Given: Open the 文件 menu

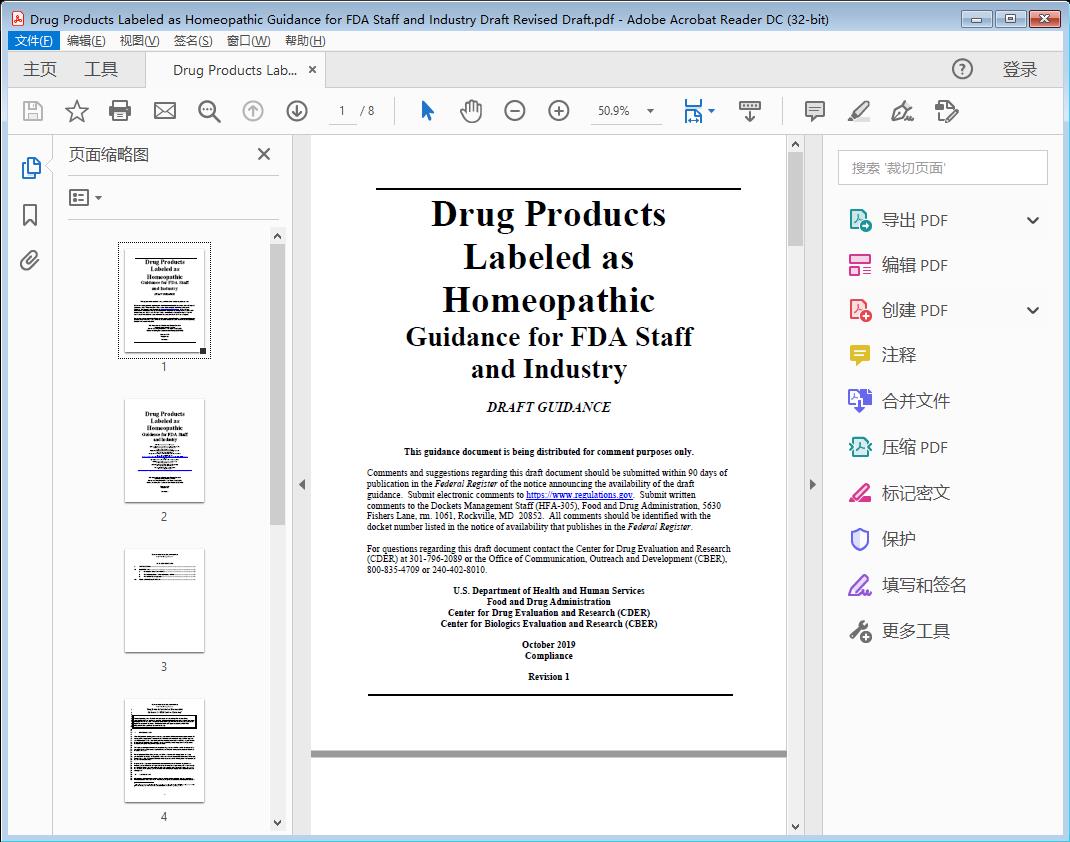Looking at the screenshot, I should (34, 41).
